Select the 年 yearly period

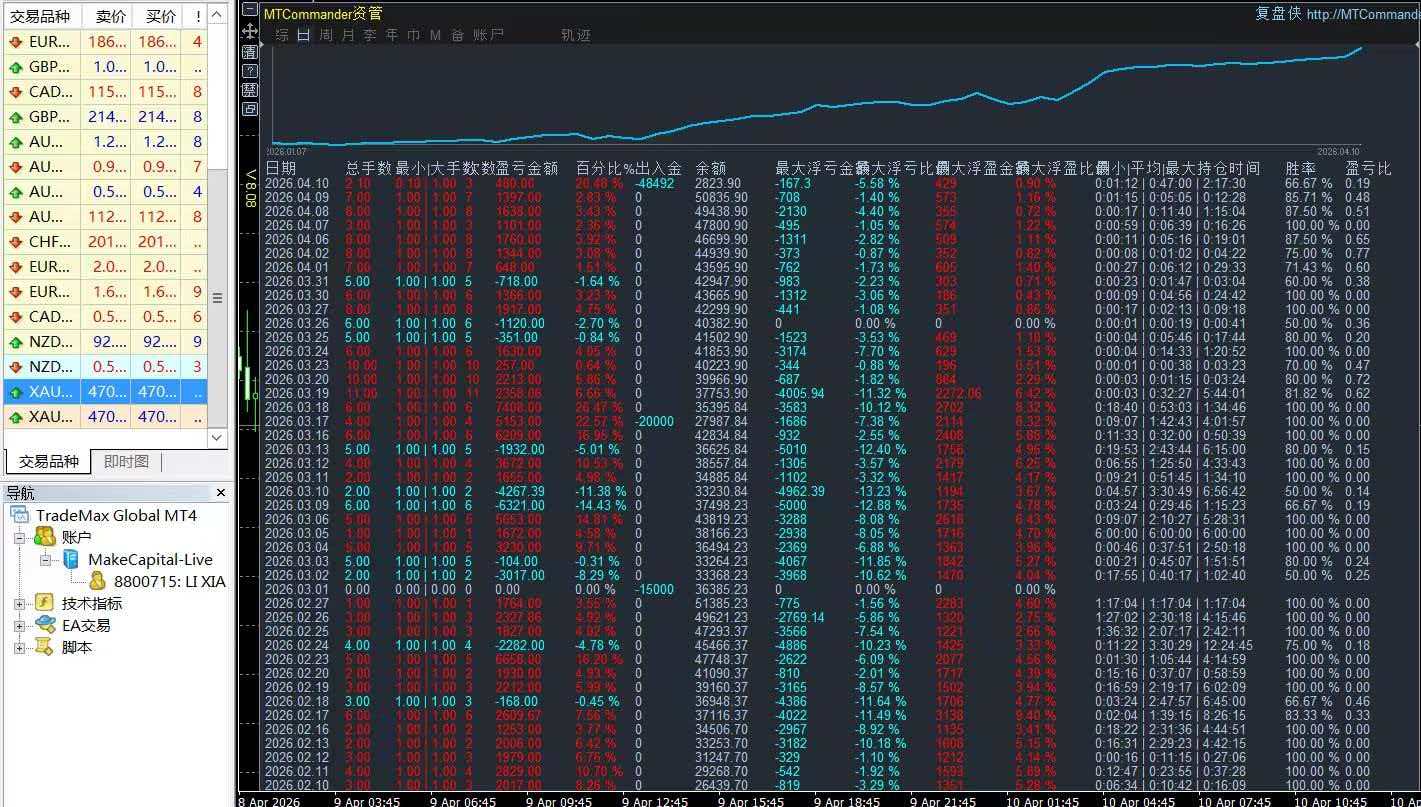392,35
